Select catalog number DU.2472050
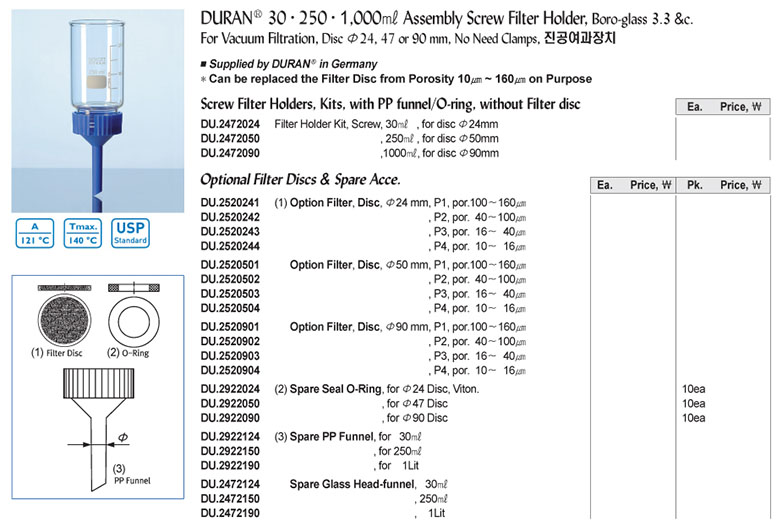The width and height of the screenshot is (782, 528). point(230,139)
